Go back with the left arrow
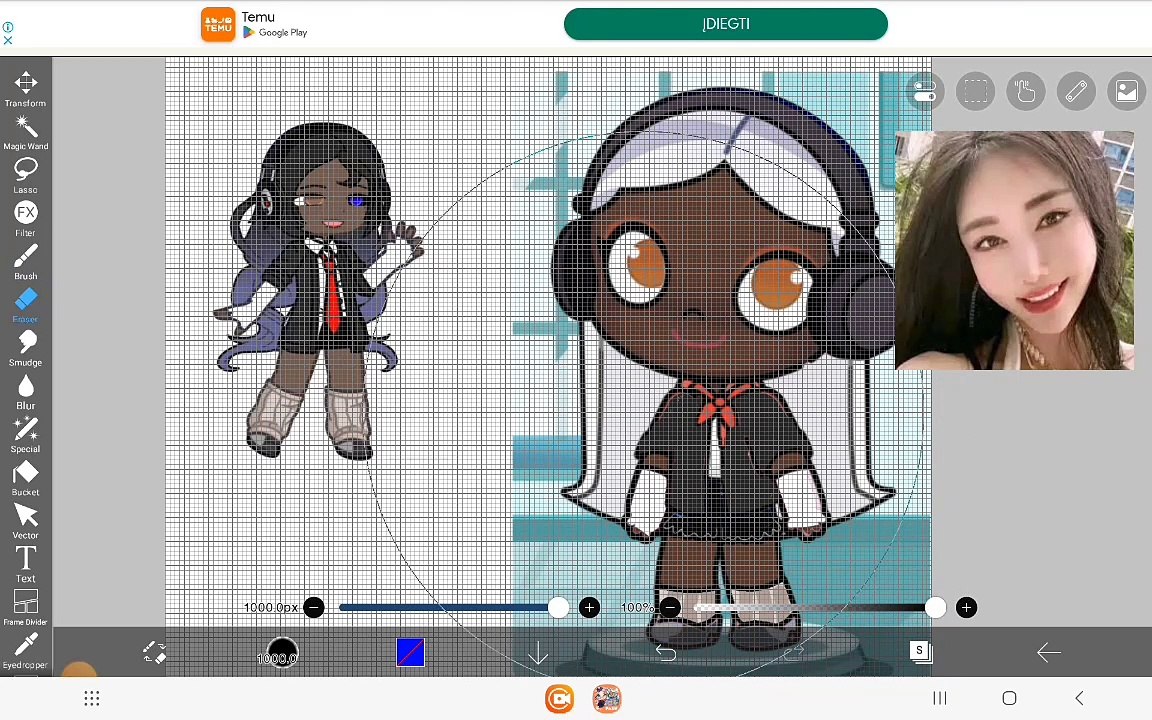The width and height of the screenshot is (1152, 720). pos(1048,652)
